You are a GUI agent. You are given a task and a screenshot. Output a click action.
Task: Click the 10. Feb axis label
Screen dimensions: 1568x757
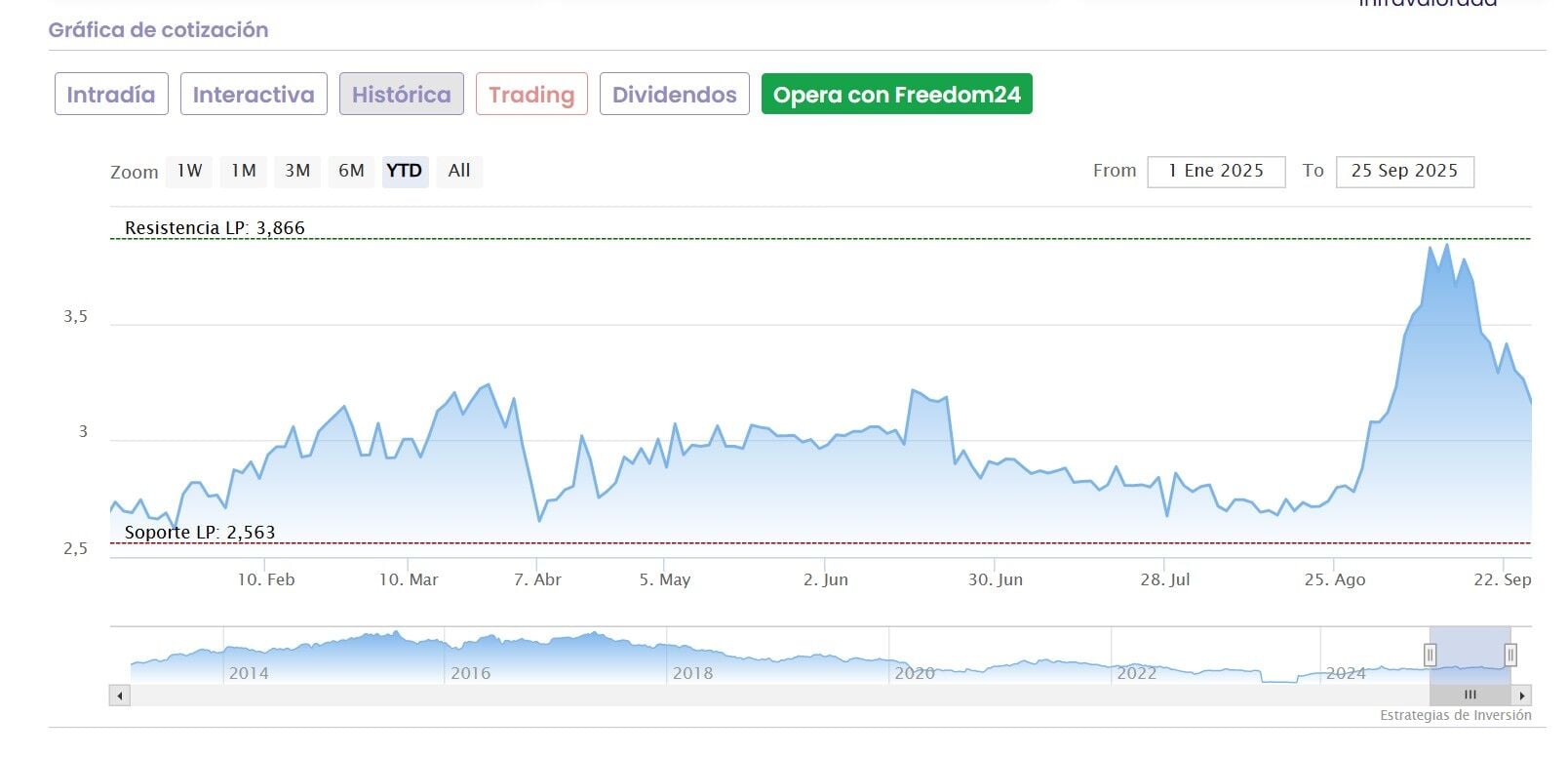266,579
